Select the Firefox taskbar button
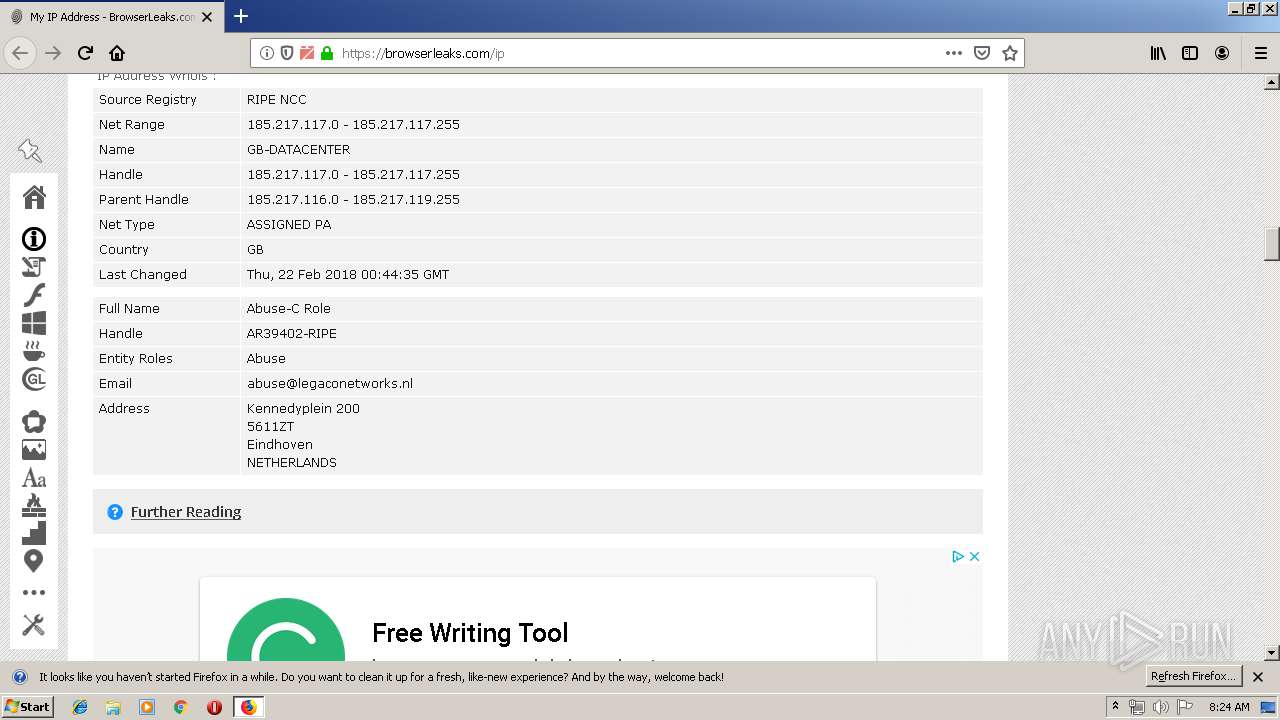1280x720 pixels. coord(248,707)
